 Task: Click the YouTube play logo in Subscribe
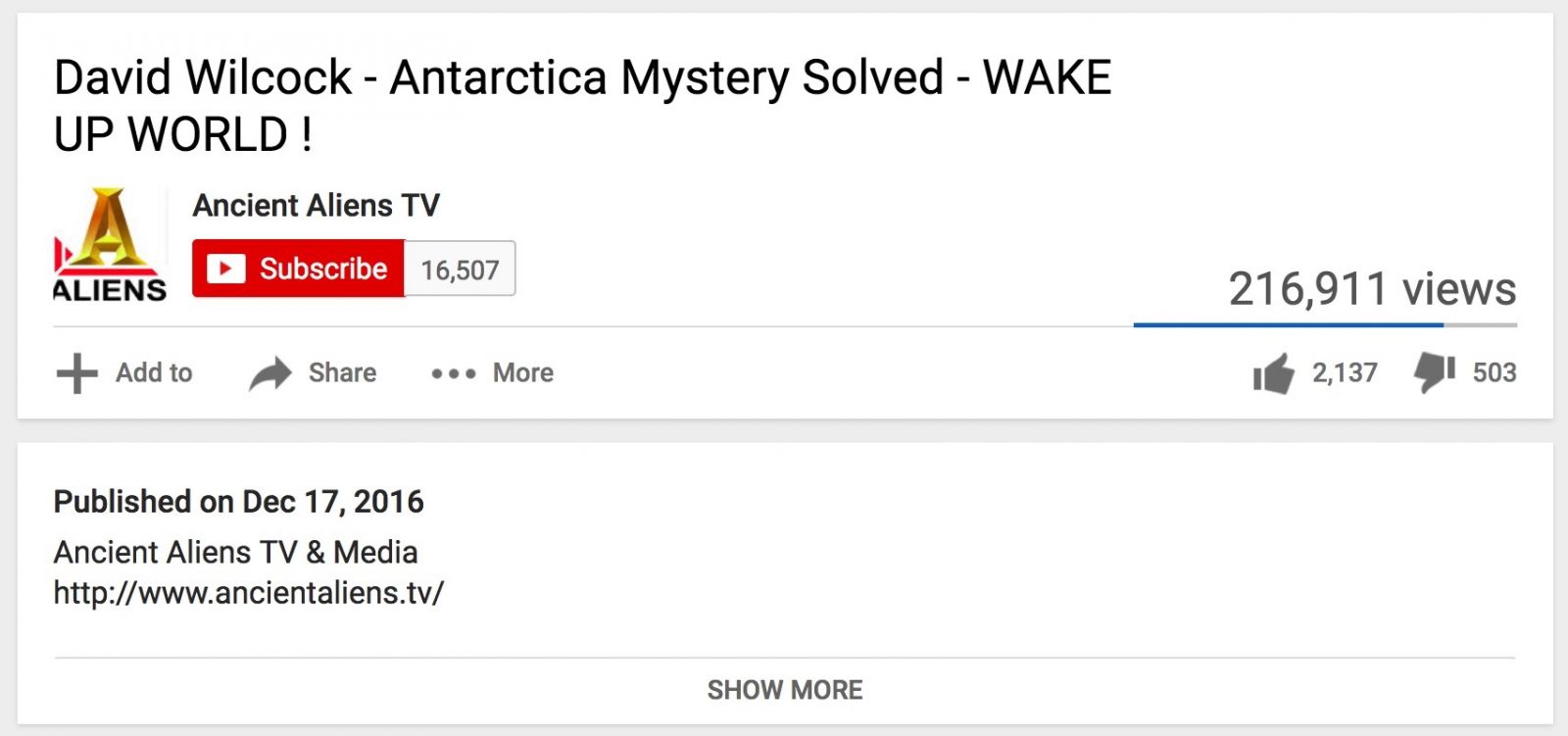point(226,269)
